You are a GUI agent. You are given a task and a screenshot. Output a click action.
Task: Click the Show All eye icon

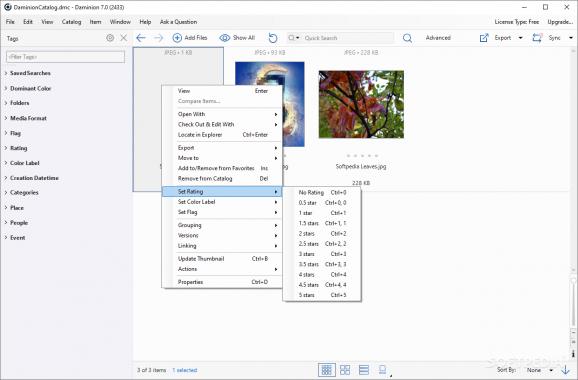224,38
